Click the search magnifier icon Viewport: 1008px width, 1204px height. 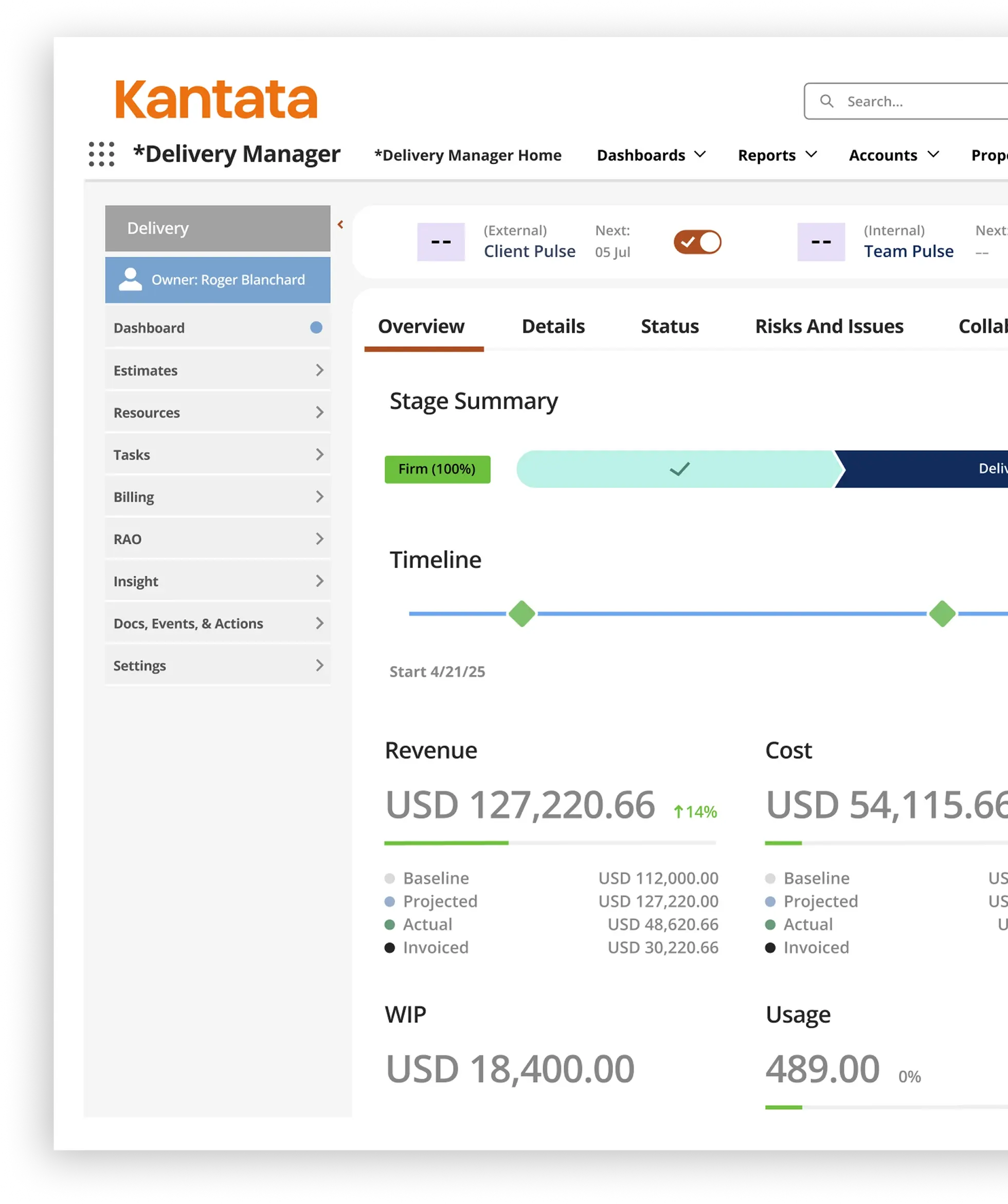click(x=826, y=101)
